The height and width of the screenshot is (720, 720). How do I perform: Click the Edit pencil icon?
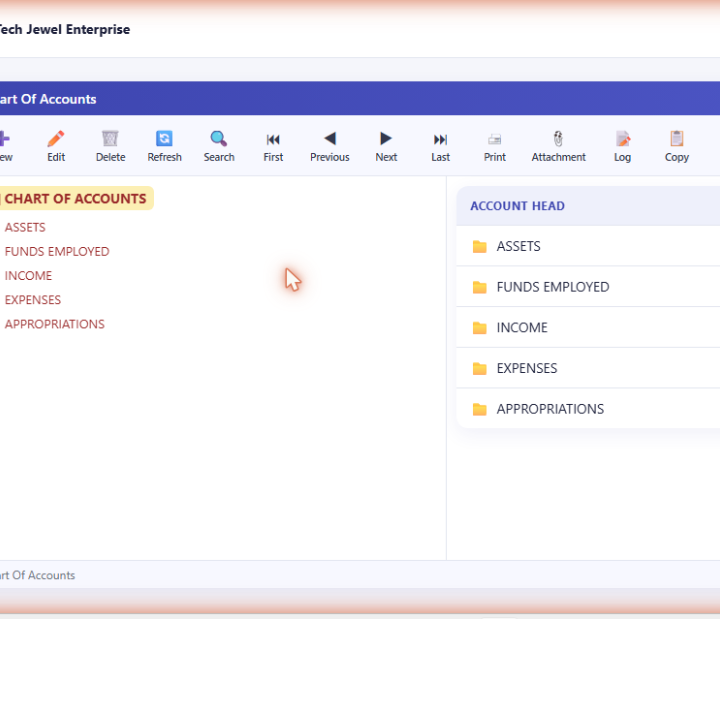pyautogui.click(x=56, y=138)
